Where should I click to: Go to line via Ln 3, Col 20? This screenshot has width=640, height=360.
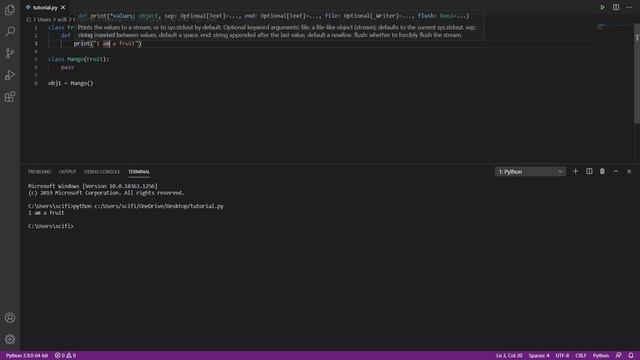[509, 356]
